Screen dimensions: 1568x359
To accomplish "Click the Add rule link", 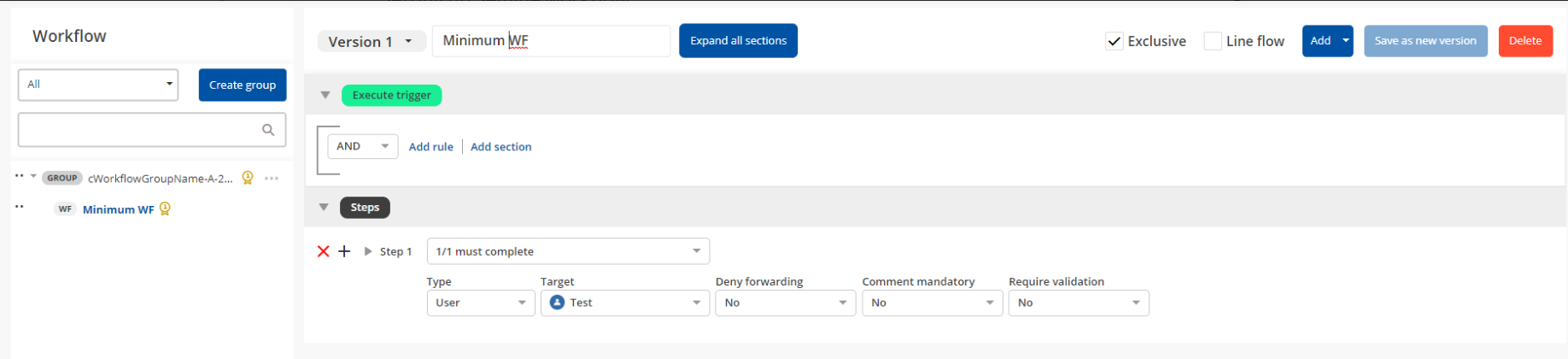I will 430,147.
